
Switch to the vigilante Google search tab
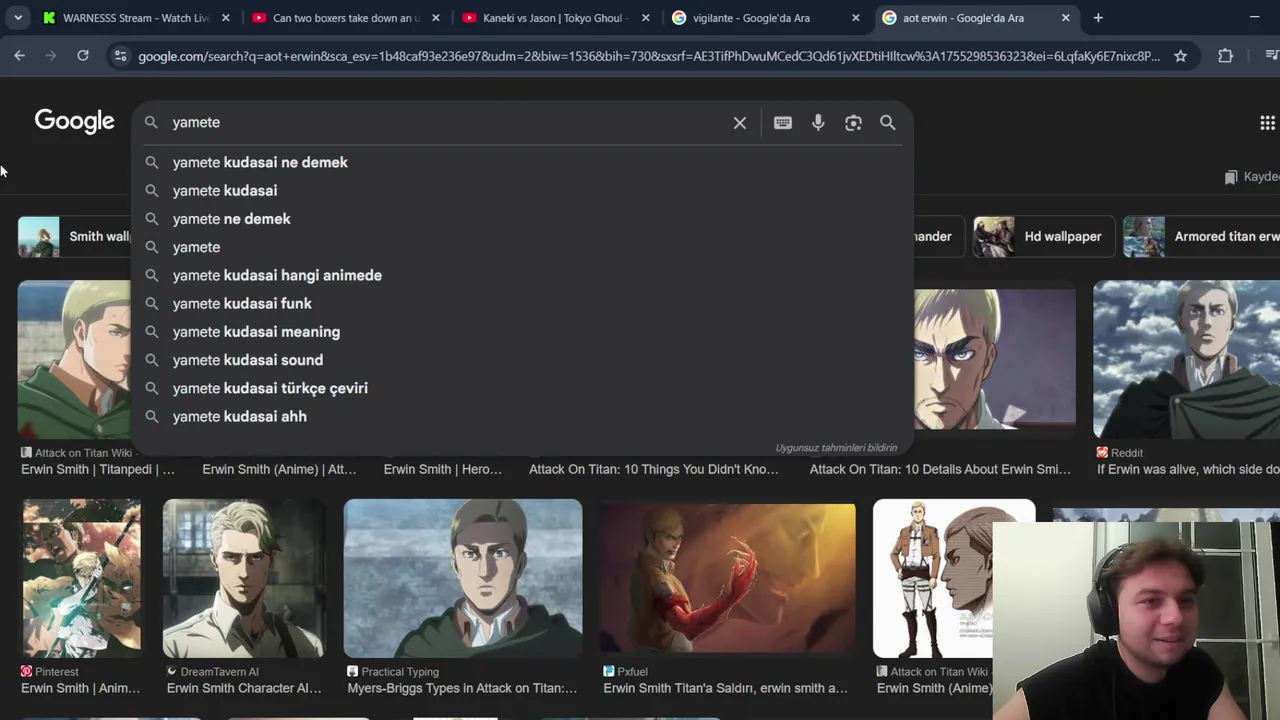(x=766, y=17)
